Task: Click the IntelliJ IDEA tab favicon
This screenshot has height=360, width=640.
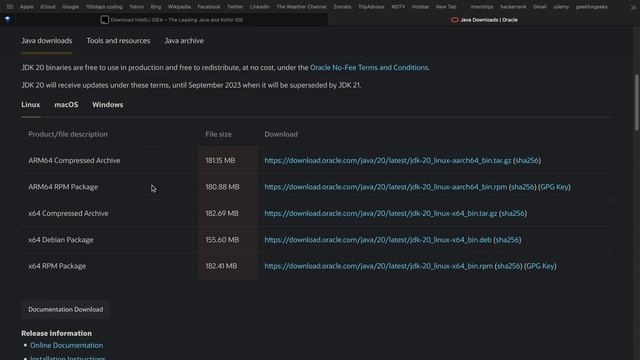Action: (104, 20)
